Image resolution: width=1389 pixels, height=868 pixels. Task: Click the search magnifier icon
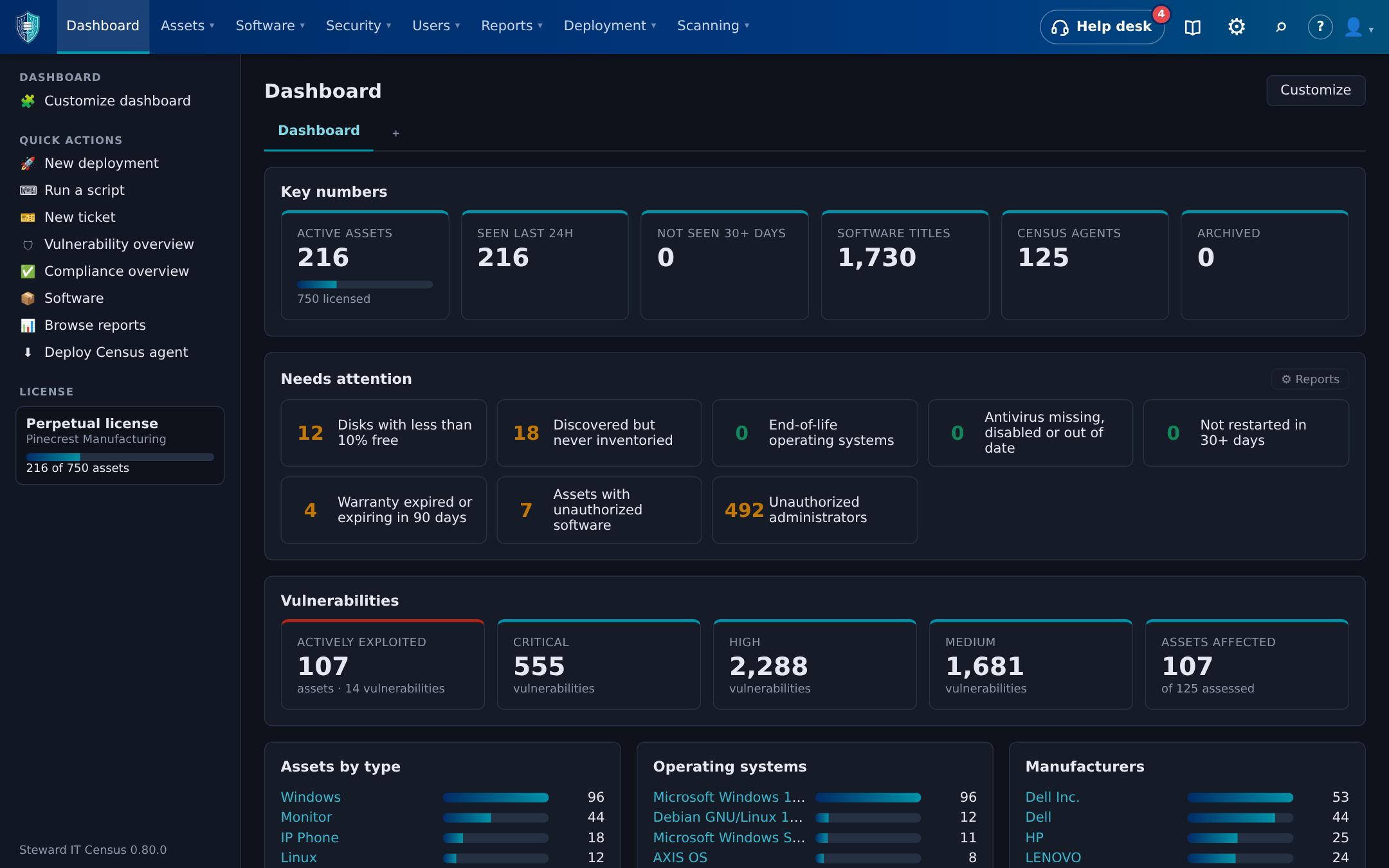(x=1280, y=27)
